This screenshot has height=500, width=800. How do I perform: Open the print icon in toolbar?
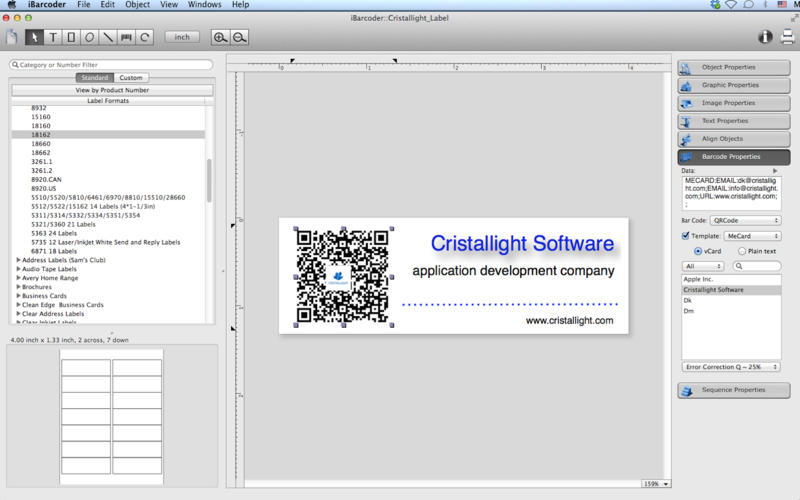coord(786,37)
